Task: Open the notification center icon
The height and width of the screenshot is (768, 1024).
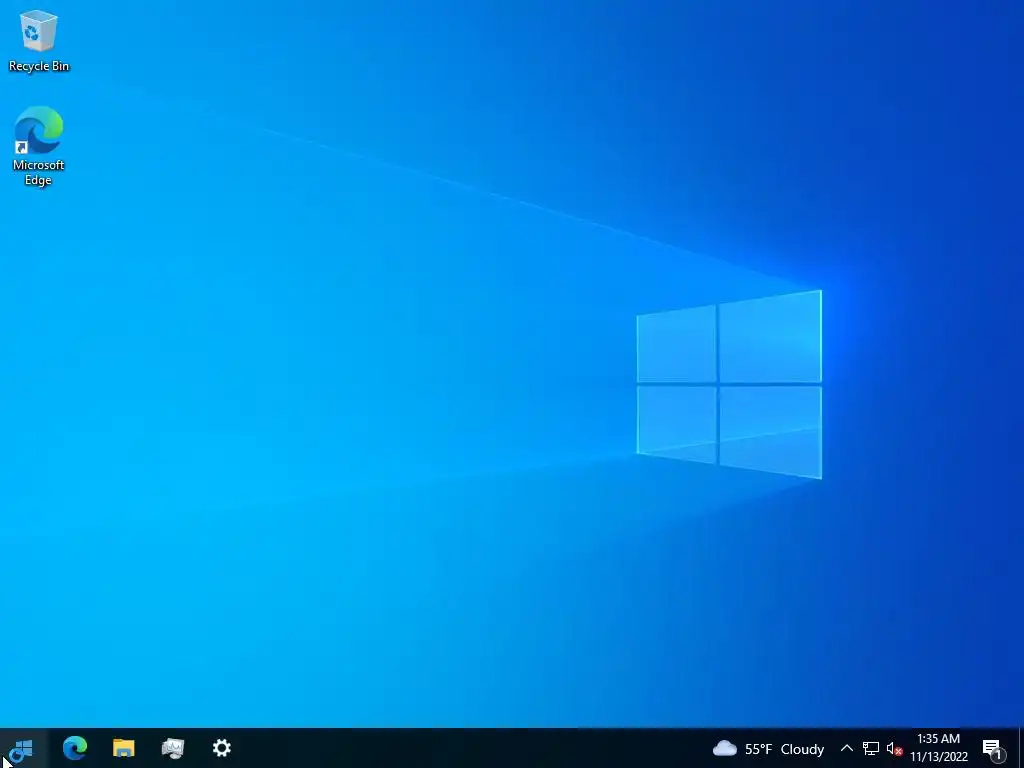Action: coord(993,749)
